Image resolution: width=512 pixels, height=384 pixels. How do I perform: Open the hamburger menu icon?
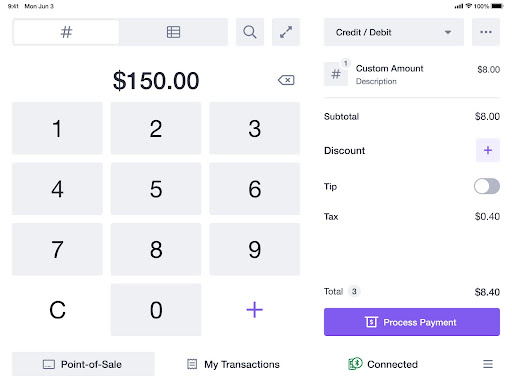(x=488, y=364)
